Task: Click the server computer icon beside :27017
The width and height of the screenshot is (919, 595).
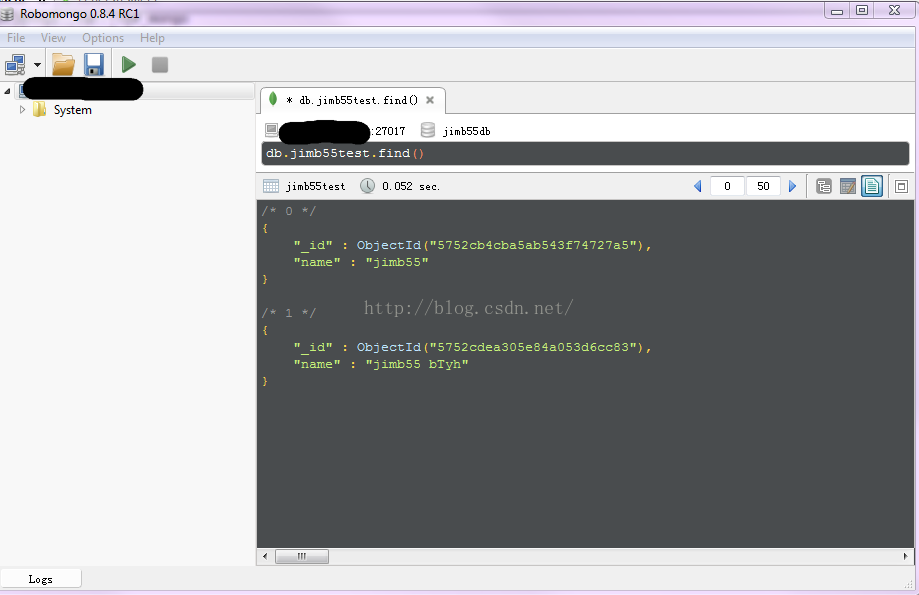Action: click(x=271, y=130)
